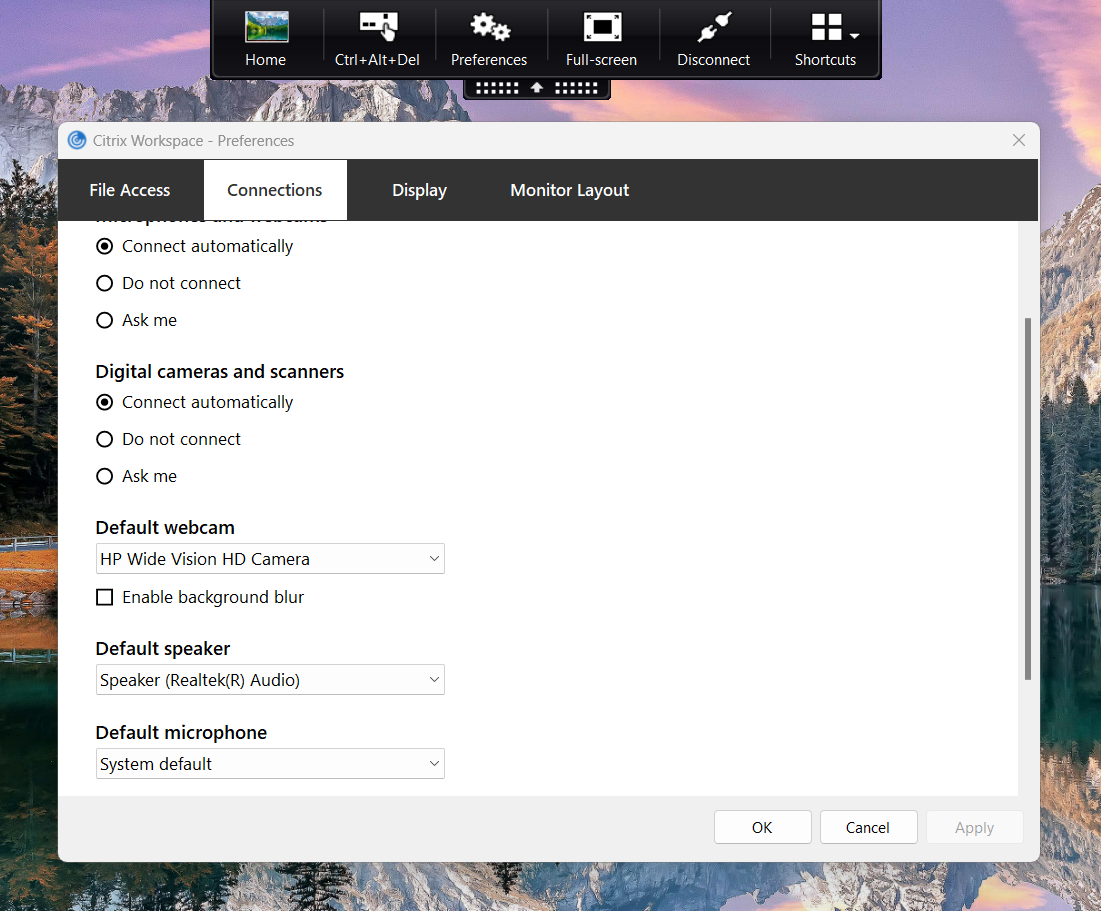Click the vertical scrollbar in preferences

tap(1027, 499)
